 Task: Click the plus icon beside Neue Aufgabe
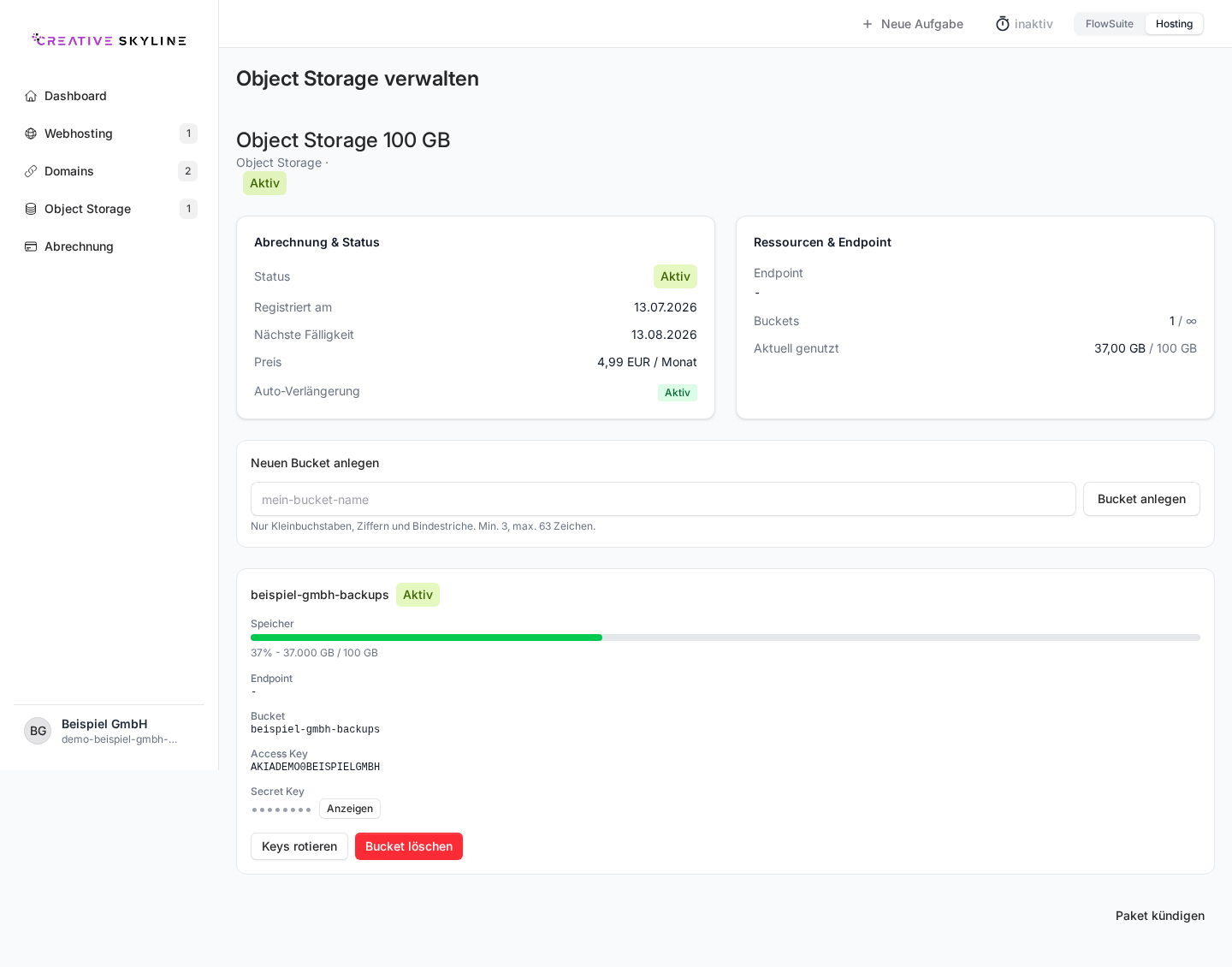(x=868, y=24)
